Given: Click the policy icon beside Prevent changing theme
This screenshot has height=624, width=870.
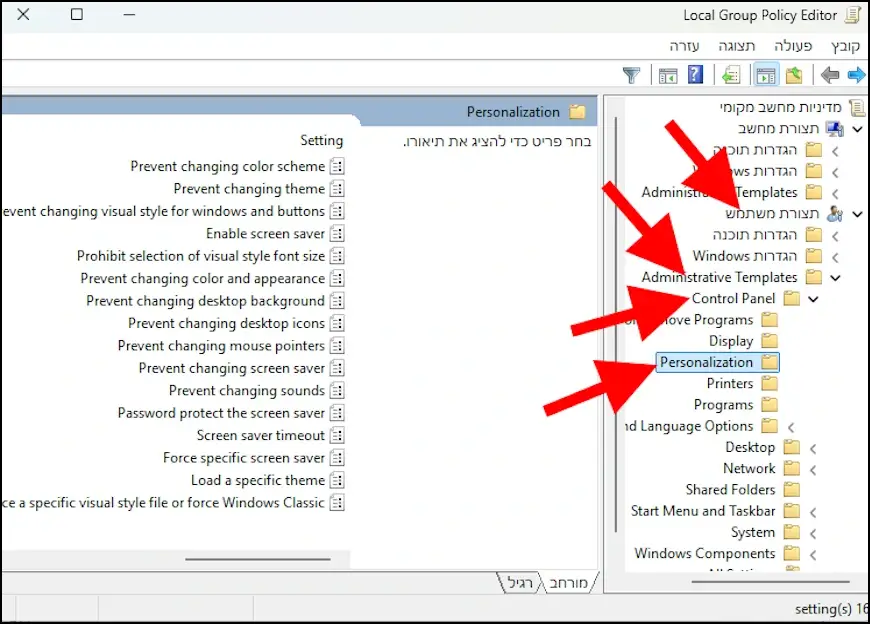Looking at the screenshot, I should tap(337, 189).
